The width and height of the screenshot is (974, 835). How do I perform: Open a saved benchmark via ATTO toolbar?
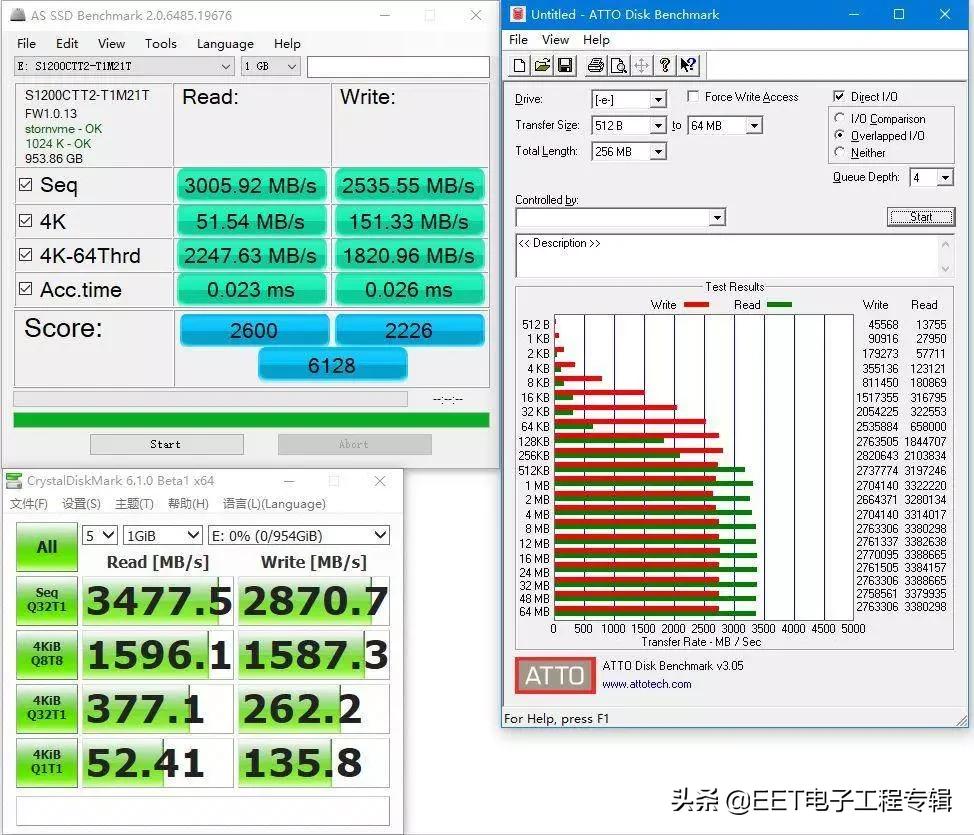pyautogui.click(x=544, y=65)
